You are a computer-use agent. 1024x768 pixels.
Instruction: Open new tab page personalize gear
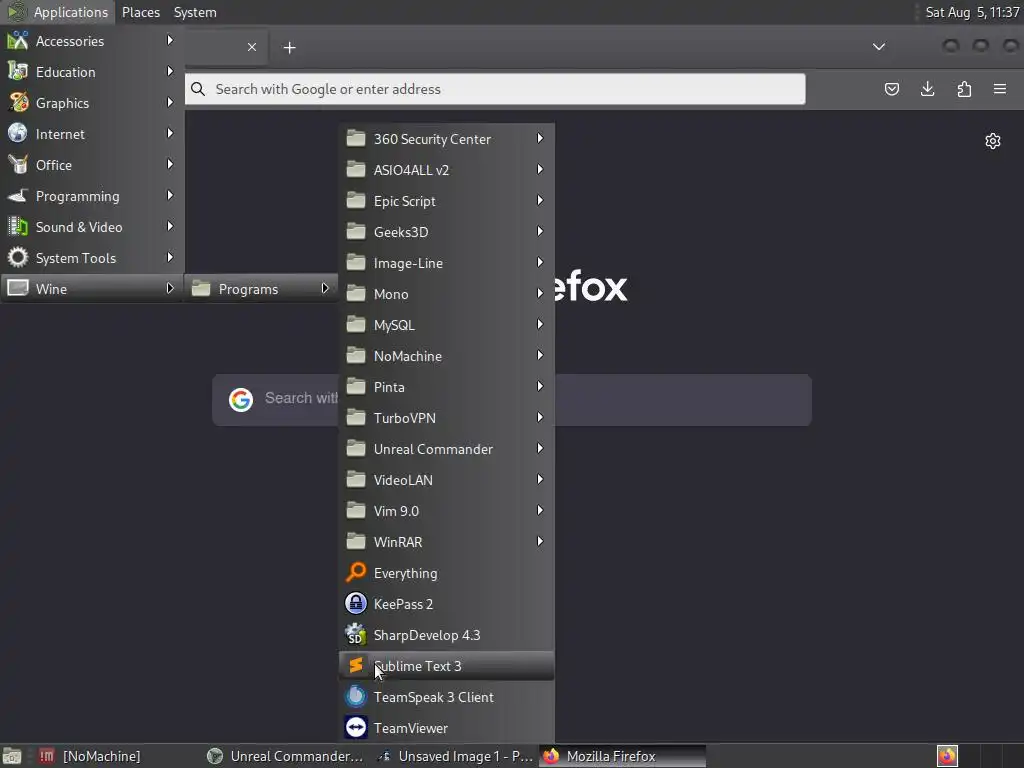coord(993,141)
